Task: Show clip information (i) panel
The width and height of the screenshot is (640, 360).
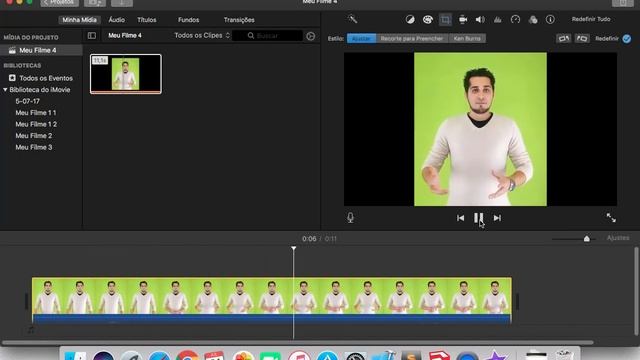Action: (x=550, y=20)
